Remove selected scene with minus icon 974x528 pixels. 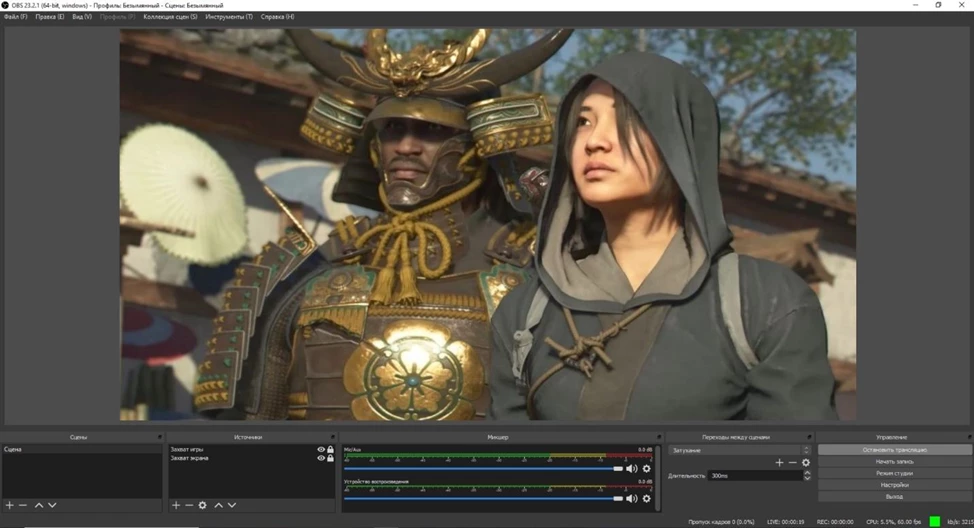coord(23,505)
